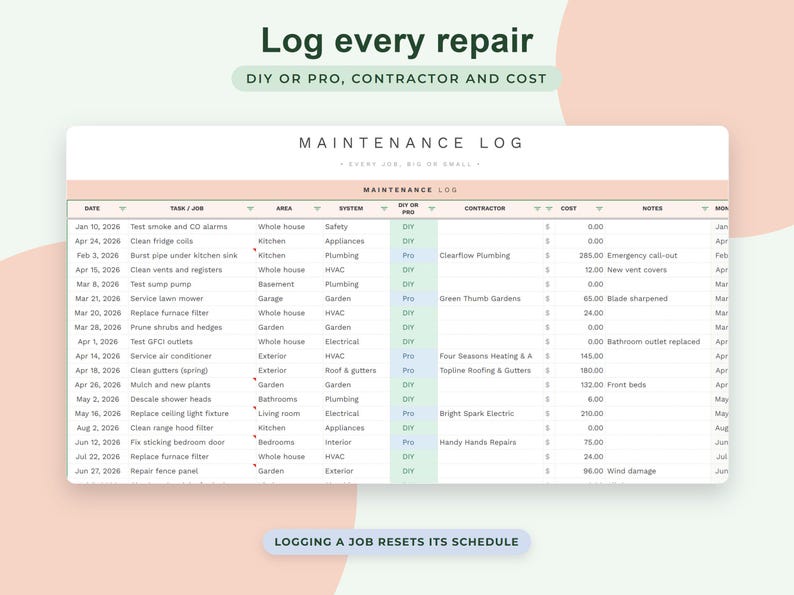Image resolution: width=794 pixels, height=595 pixels.
Task: Select the 'Basement' area cell
Action: [289, 284]
